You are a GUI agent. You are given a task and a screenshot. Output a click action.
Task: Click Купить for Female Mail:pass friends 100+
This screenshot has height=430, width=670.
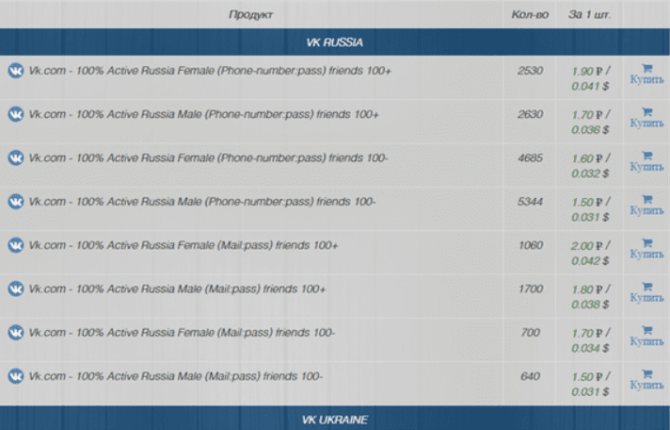pyautogui.click(x=647, y=254)
